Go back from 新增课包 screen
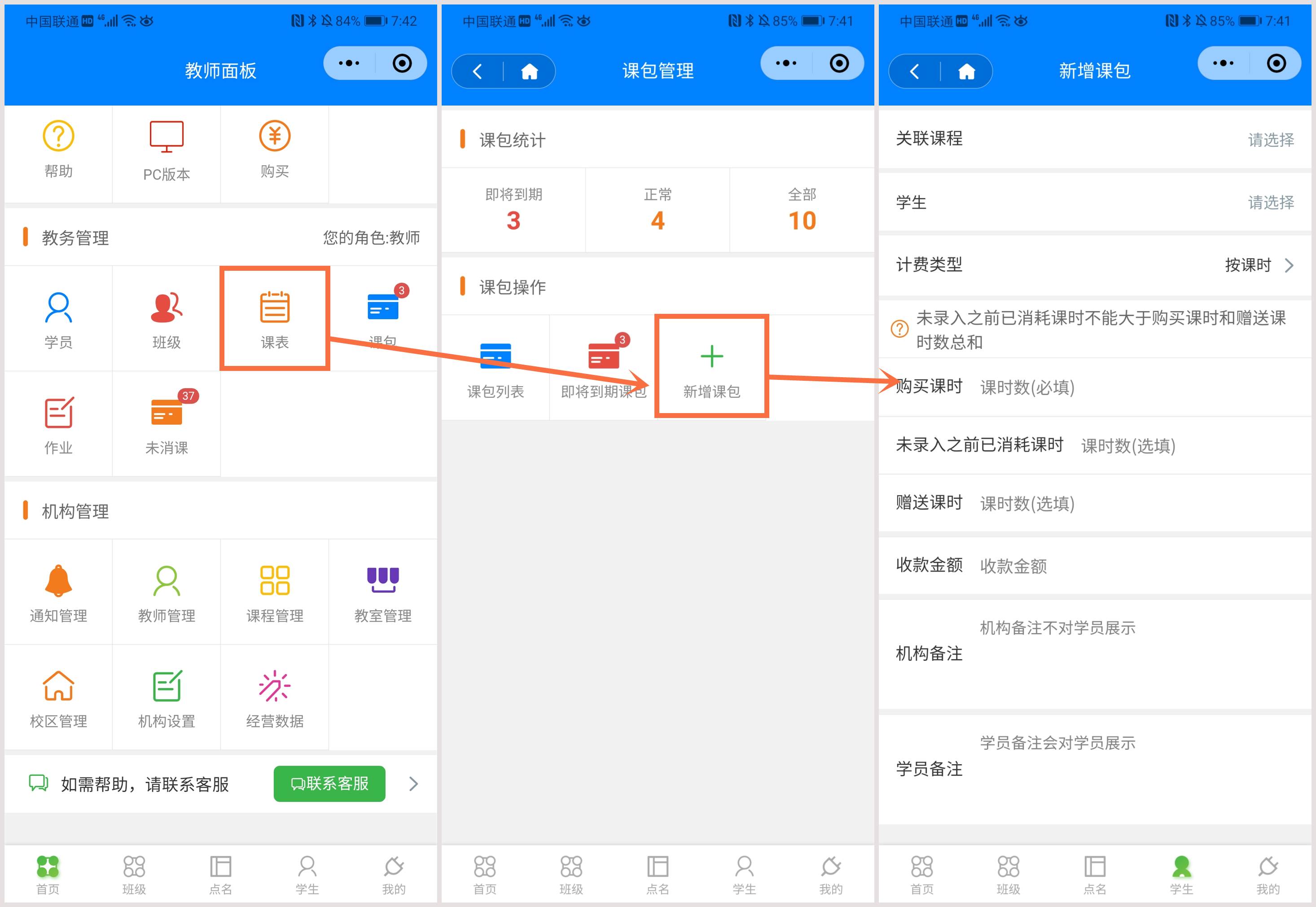 click(x=914, y=71)
